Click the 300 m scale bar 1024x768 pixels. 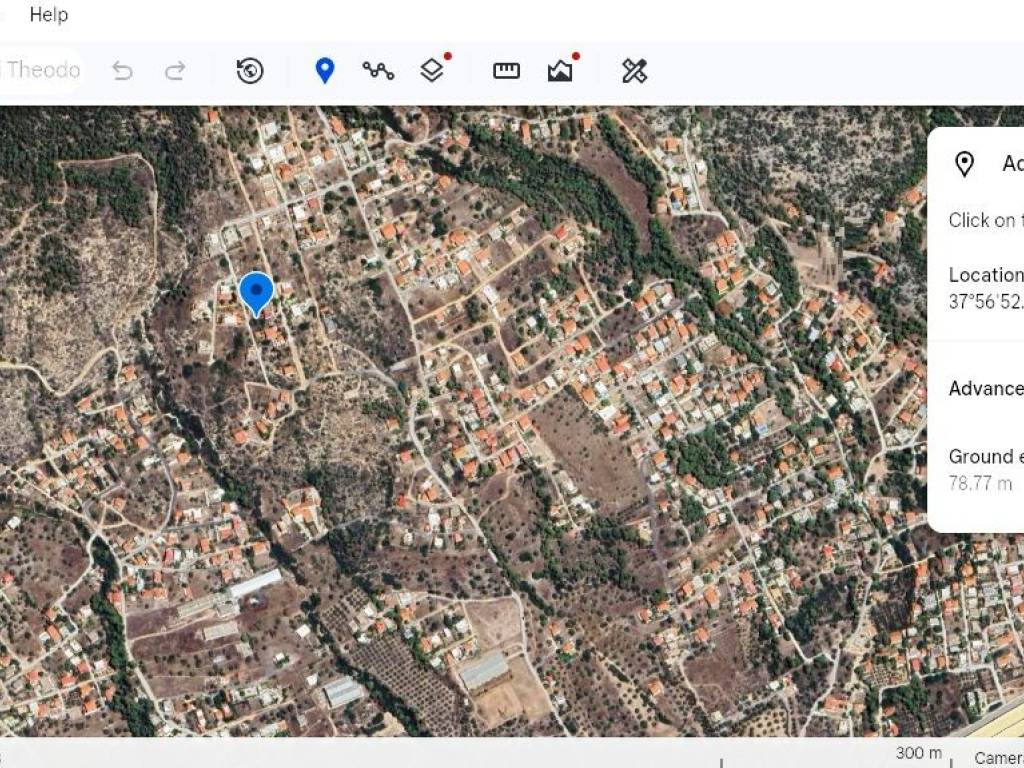point(918,754)
